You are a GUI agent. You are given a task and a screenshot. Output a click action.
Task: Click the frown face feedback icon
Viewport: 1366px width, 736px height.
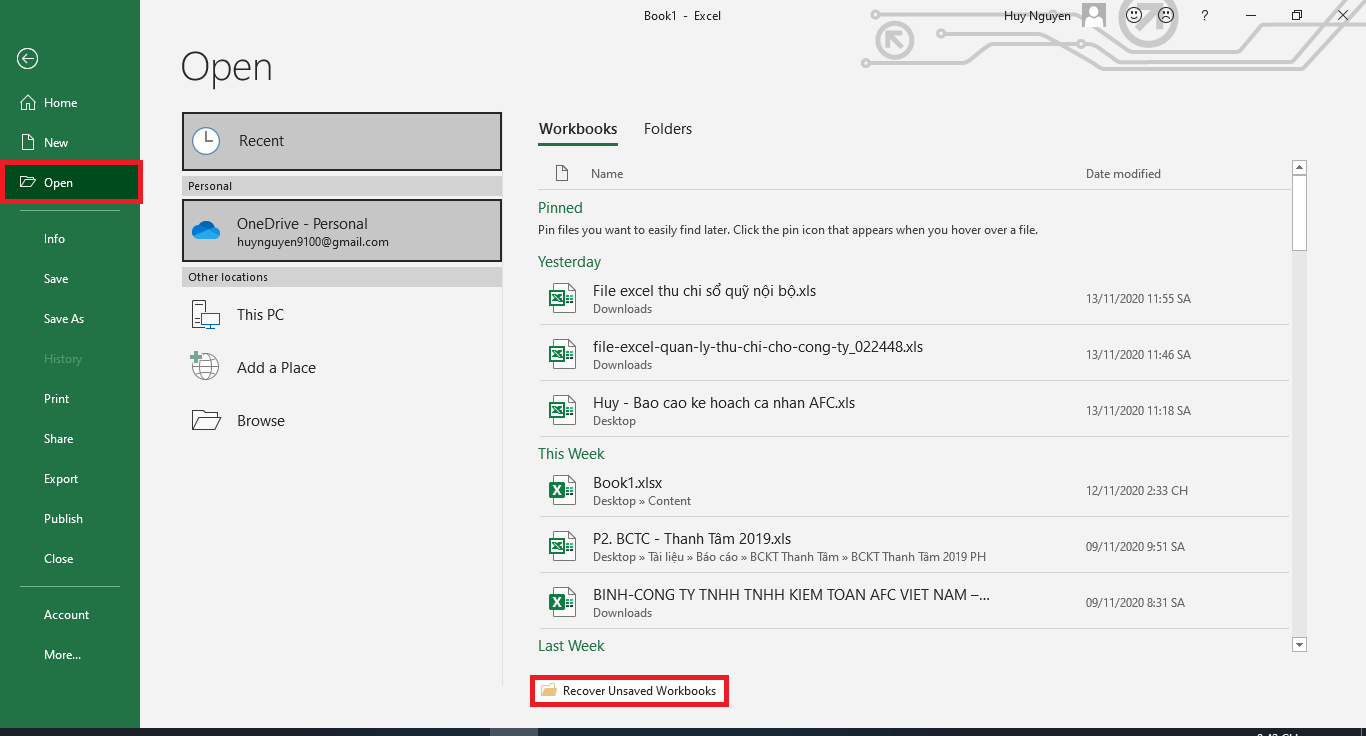1165,16
